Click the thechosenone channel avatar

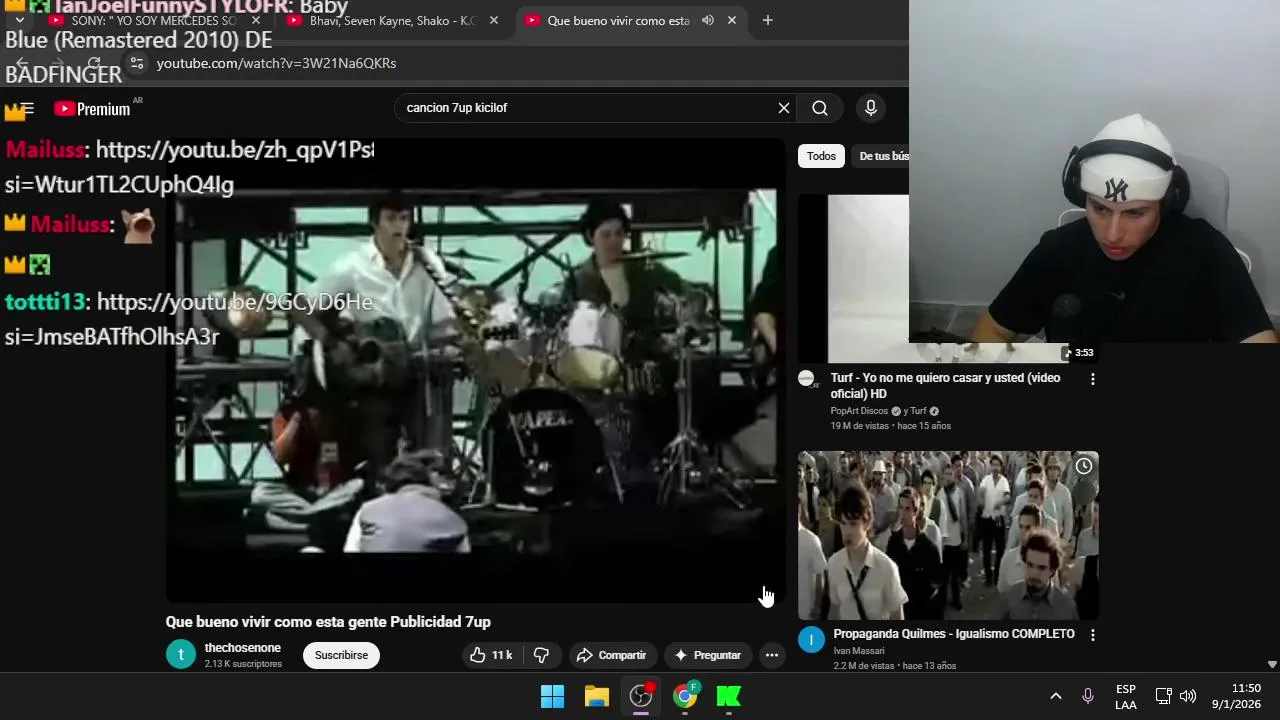coord(180,655)
